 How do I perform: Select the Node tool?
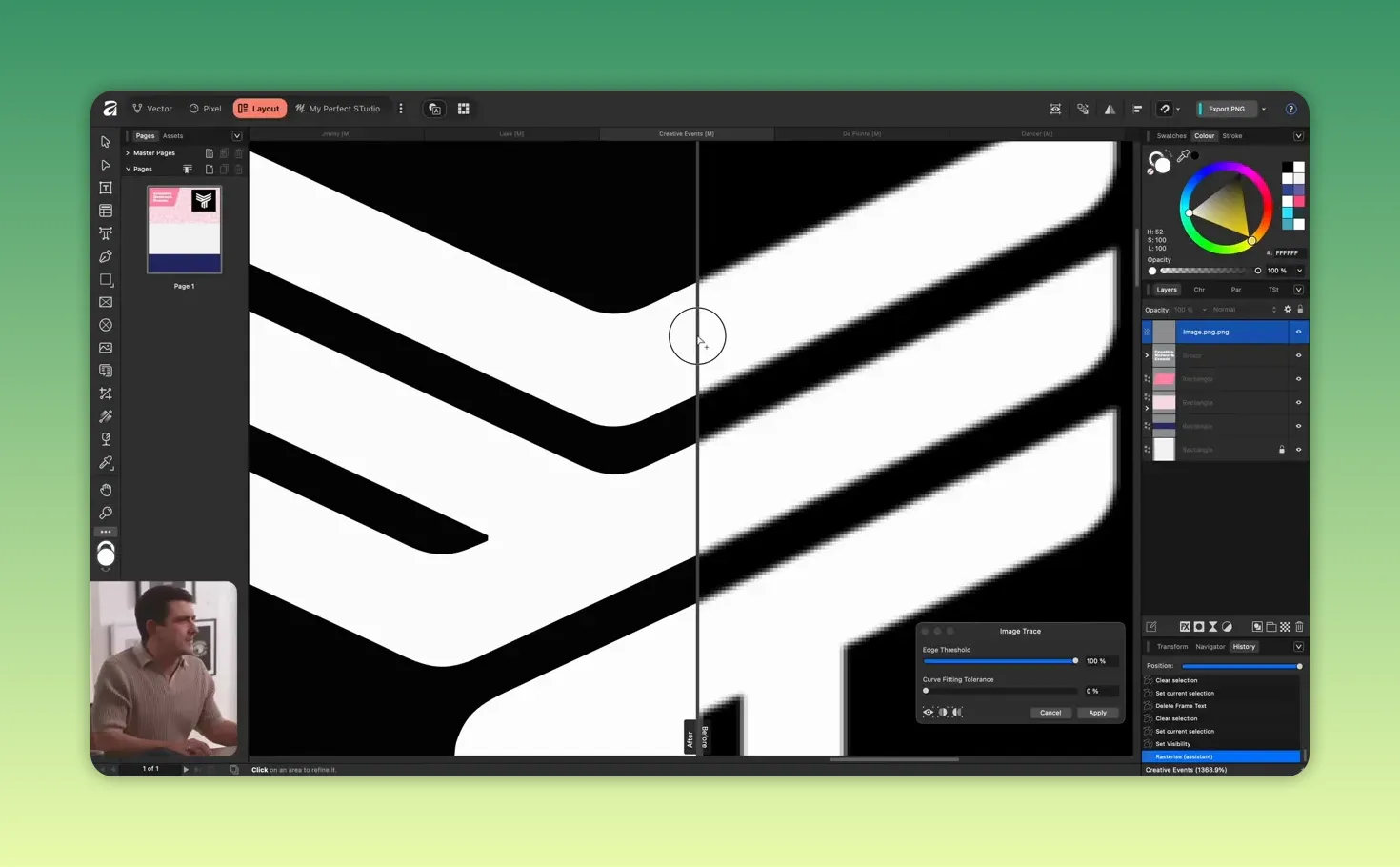coord(106,165)
